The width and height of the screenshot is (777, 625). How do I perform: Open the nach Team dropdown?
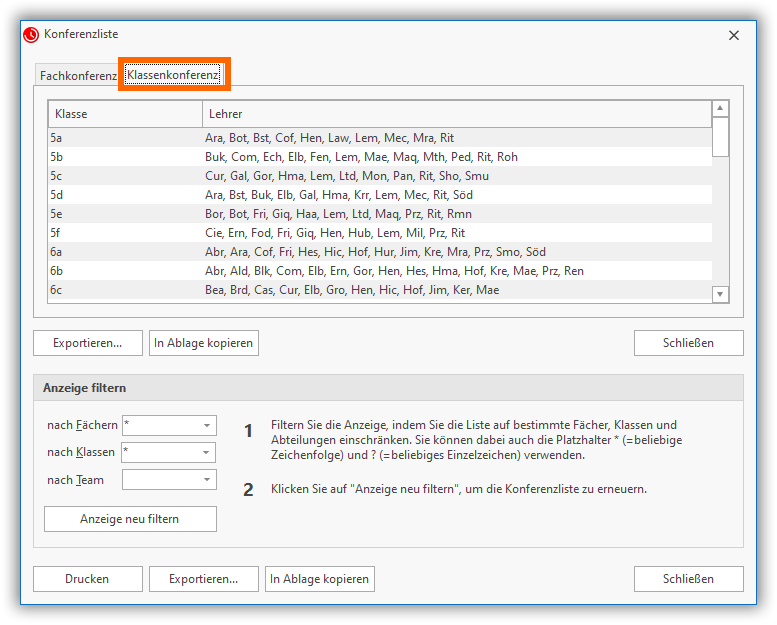(207, 480)
